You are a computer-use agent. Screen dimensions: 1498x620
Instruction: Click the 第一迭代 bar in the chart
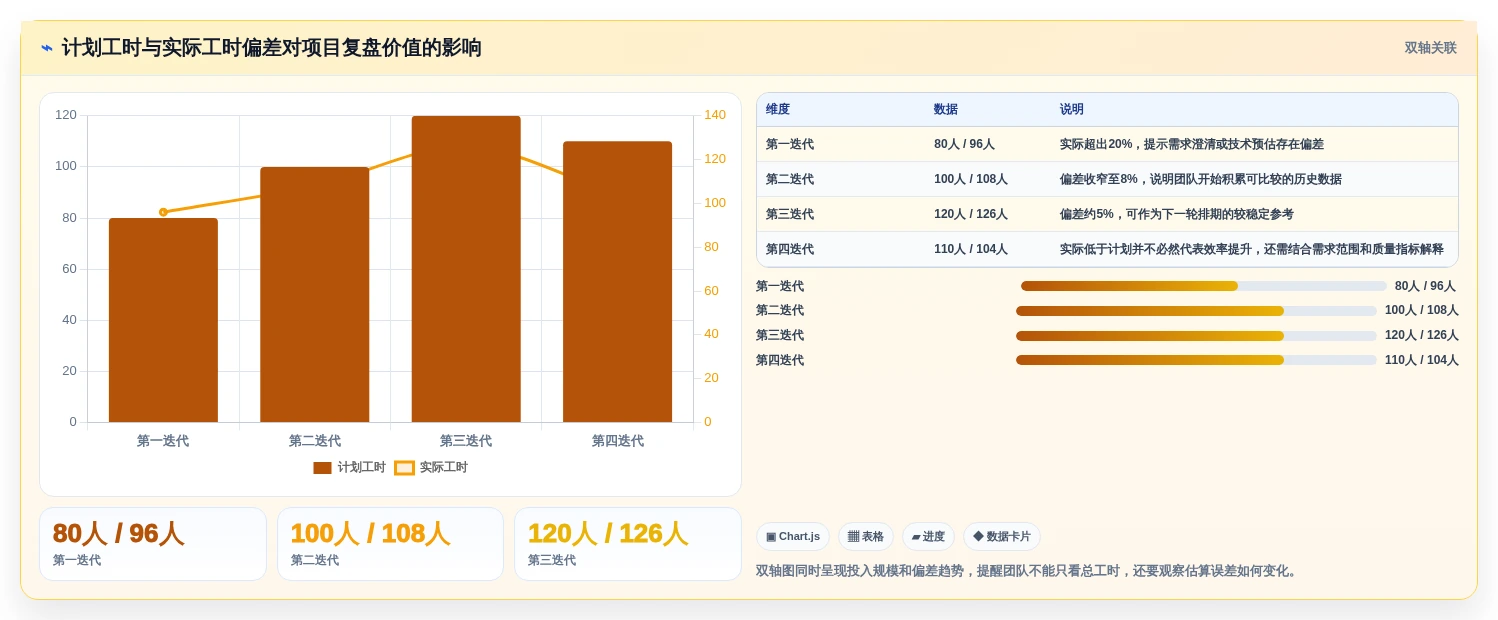coord(163,320)
